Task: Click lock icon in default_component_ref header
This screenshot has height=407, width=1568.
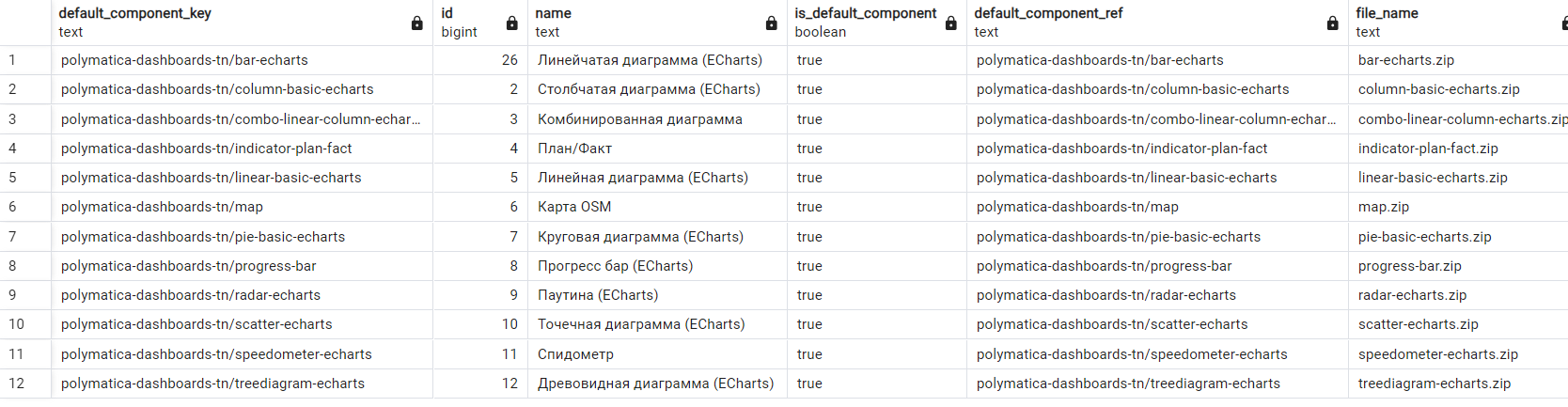Action: (x=1332, y=23)
